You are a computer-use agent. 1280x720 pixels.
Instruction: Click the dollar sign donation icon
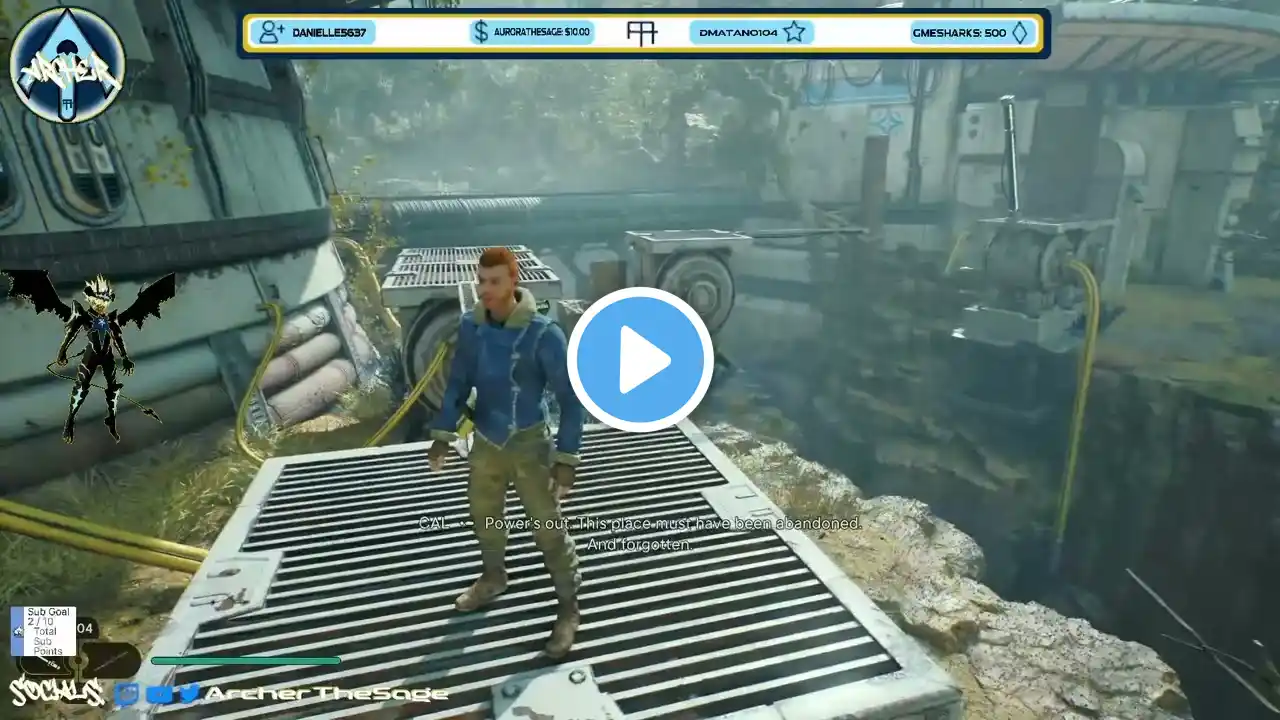tap(481, 32)
